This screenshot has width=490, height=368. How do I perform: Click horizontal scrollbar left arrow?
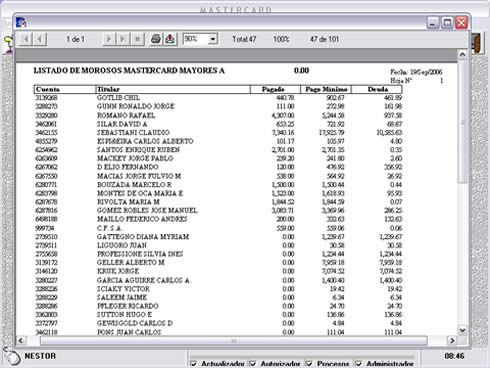[21, 340]
